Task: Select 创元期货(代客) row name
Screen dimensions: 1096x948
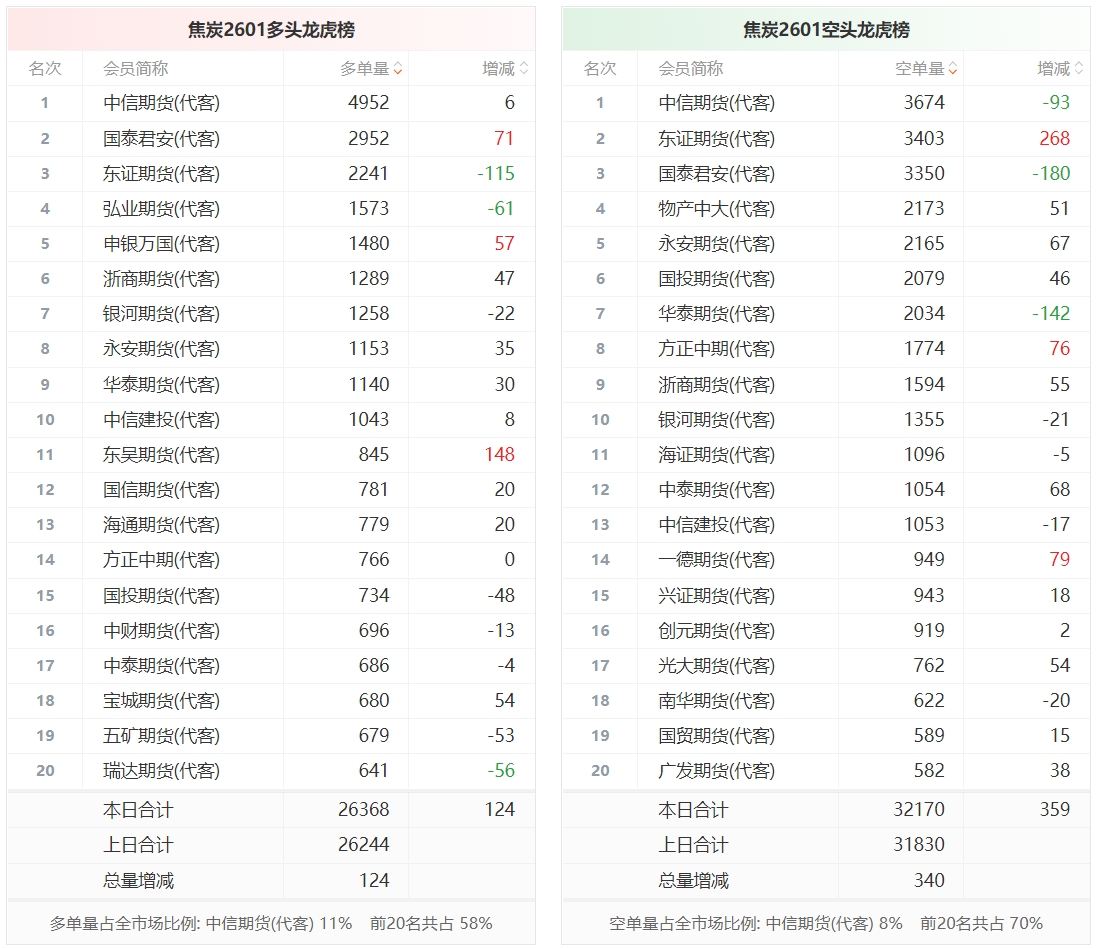Action: pos(716,631)
